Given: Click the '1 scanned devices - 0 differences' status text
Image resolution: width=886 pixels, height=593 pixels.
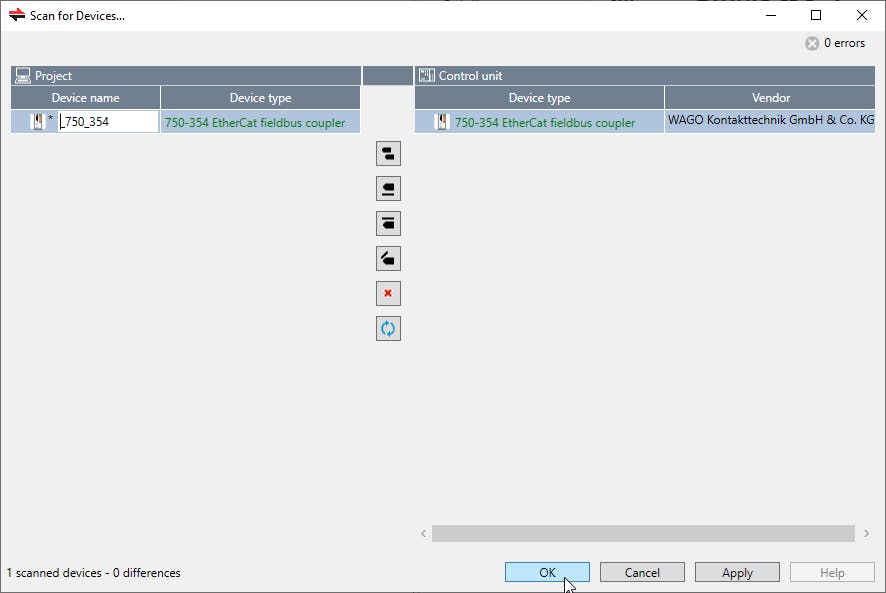Looking at the screenshot, I should [x=94, y=573].
